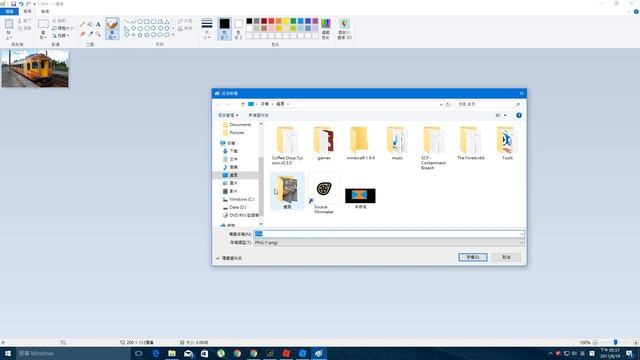640x360 pixels.
Task: Switch to the Home ribbon tab
Action: point(27,11)
